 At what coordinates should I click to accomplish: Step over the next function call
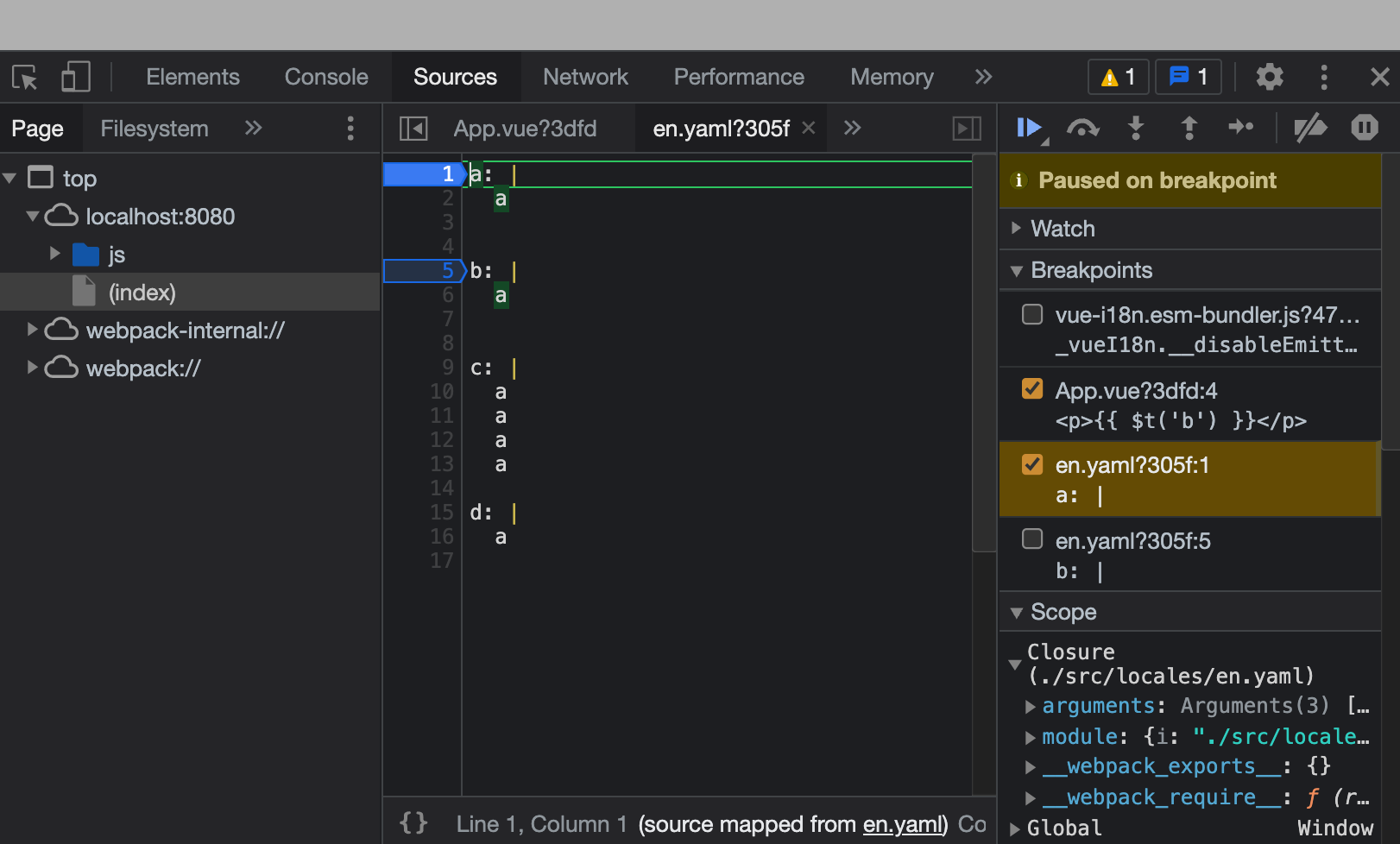click(1083, 127)
